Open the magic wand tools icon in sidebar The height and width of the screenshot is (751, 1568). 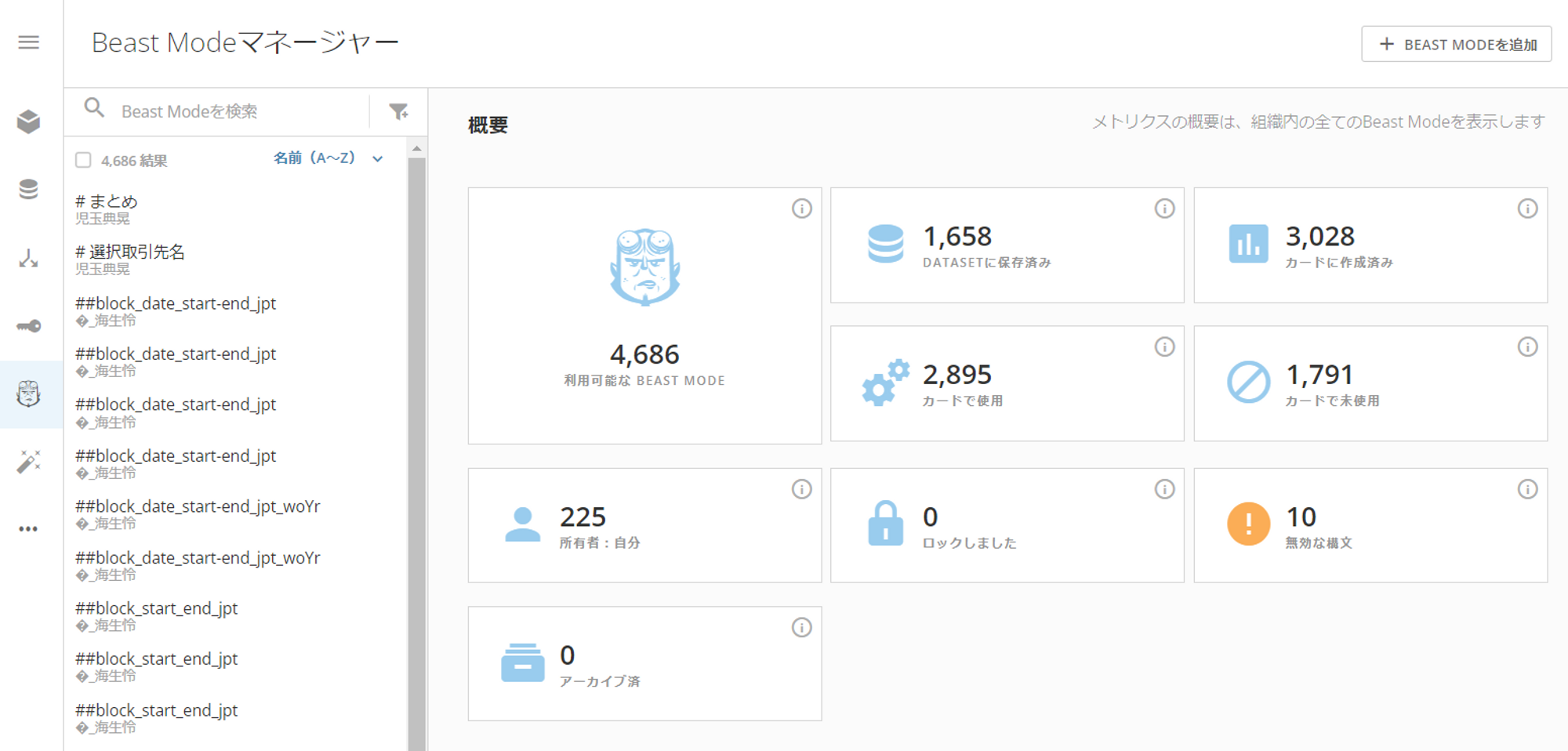(x=29, y=462)
